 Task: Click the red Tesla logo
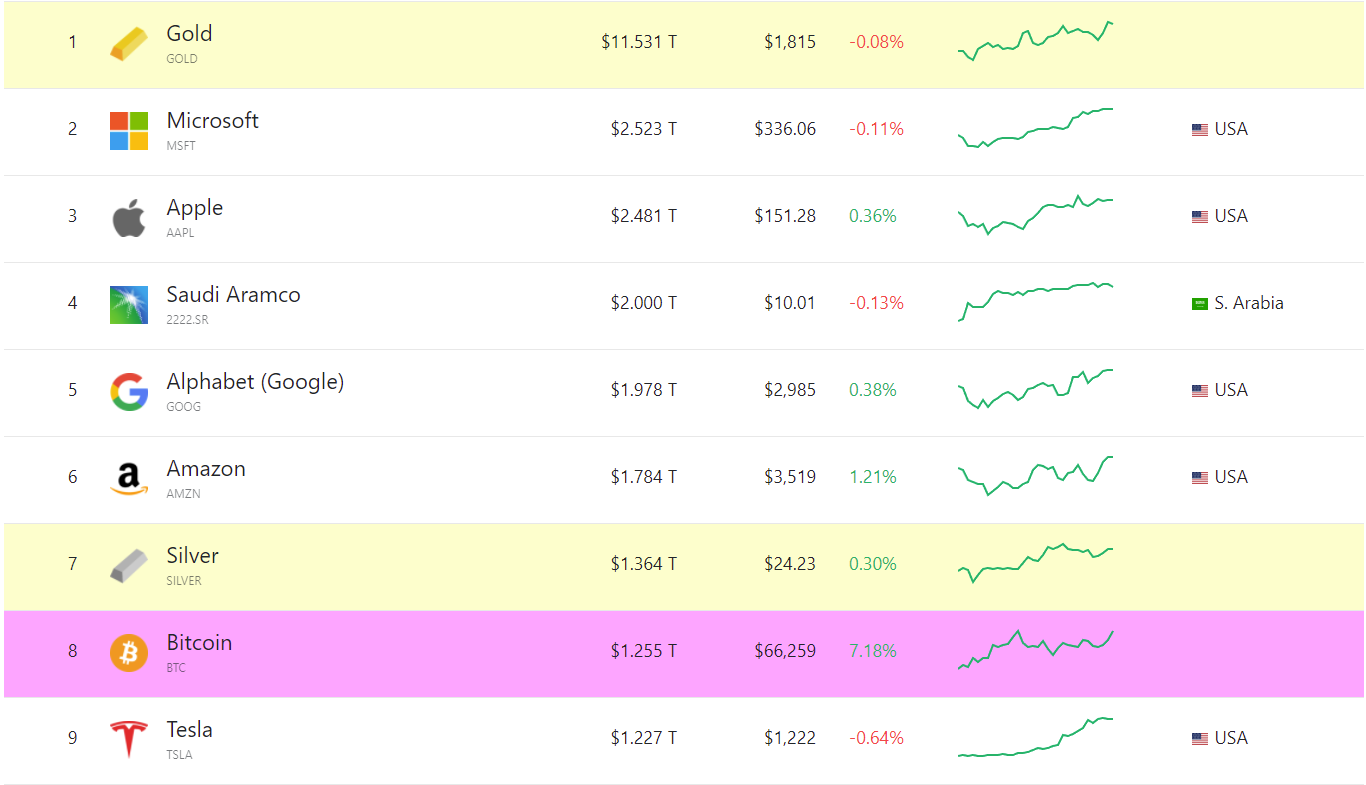pos(129,739)
